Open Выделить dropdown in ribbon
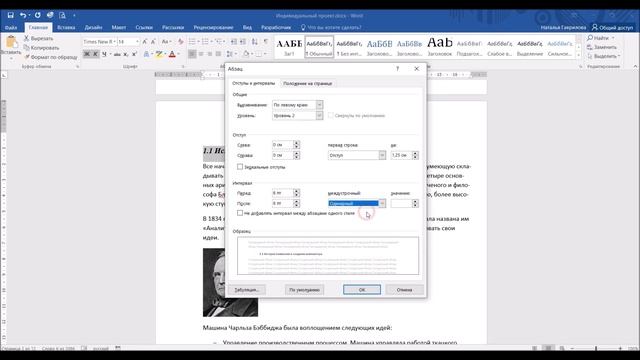 click(604, 56)
